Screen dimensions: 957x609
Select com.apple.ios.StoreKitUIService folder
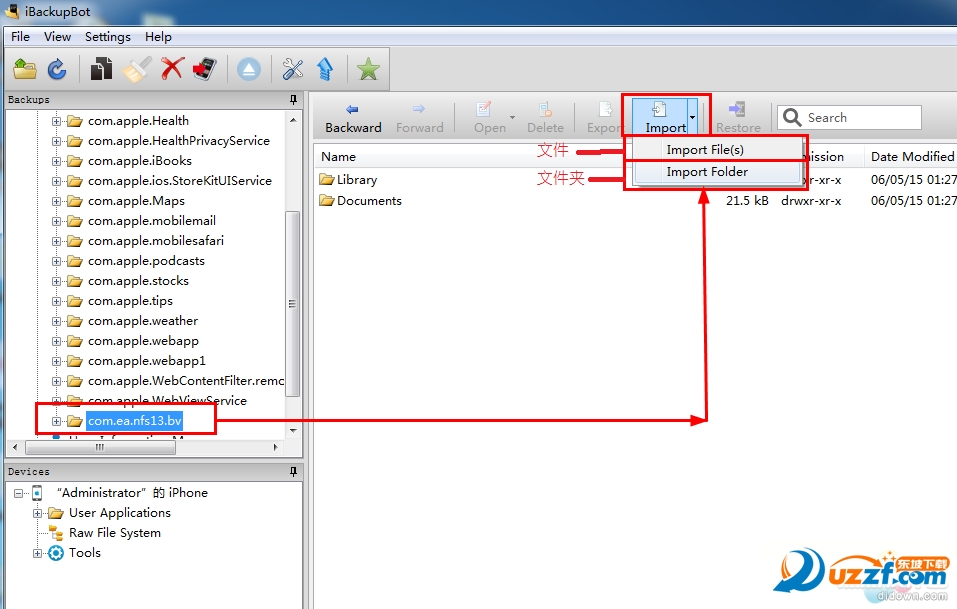(x=179, y=181)
